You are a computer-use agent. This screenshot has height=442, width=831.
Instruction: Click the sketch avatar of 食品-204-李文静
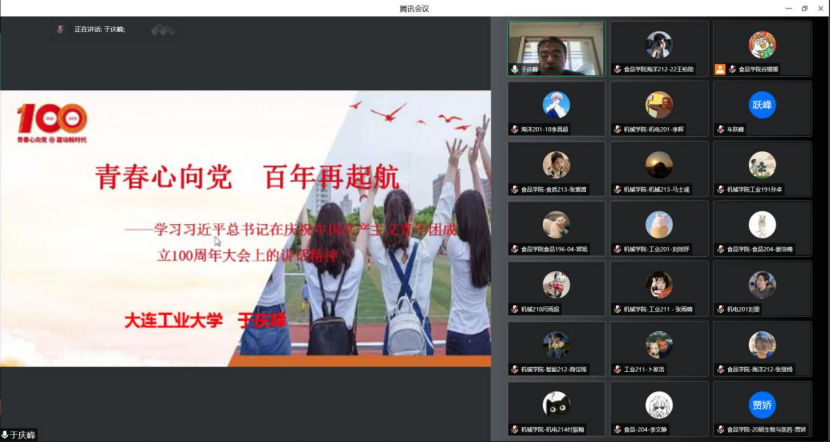click(659, 403)
